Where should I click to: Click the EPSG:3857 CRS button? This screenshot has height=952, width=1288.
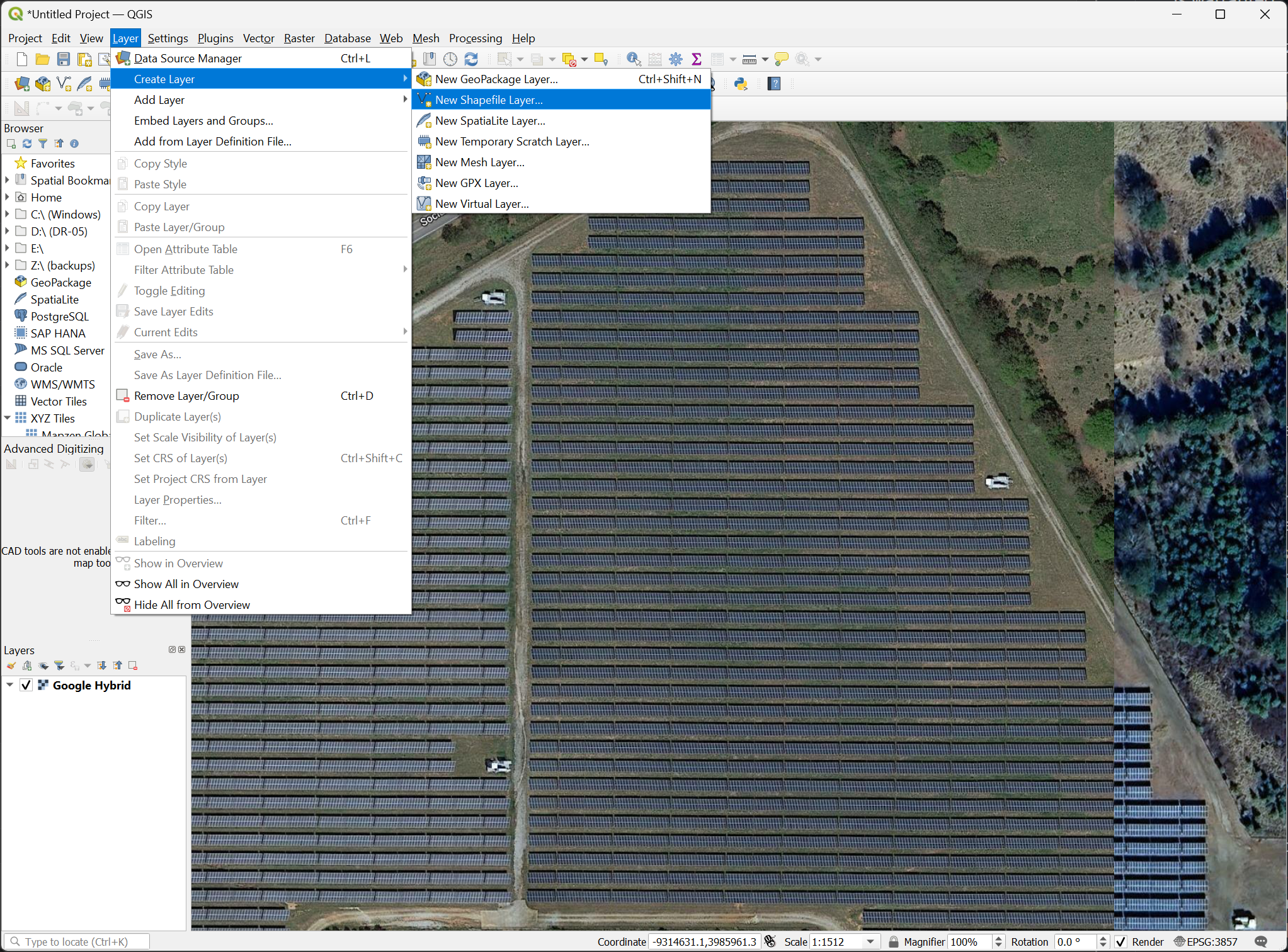1206,942
